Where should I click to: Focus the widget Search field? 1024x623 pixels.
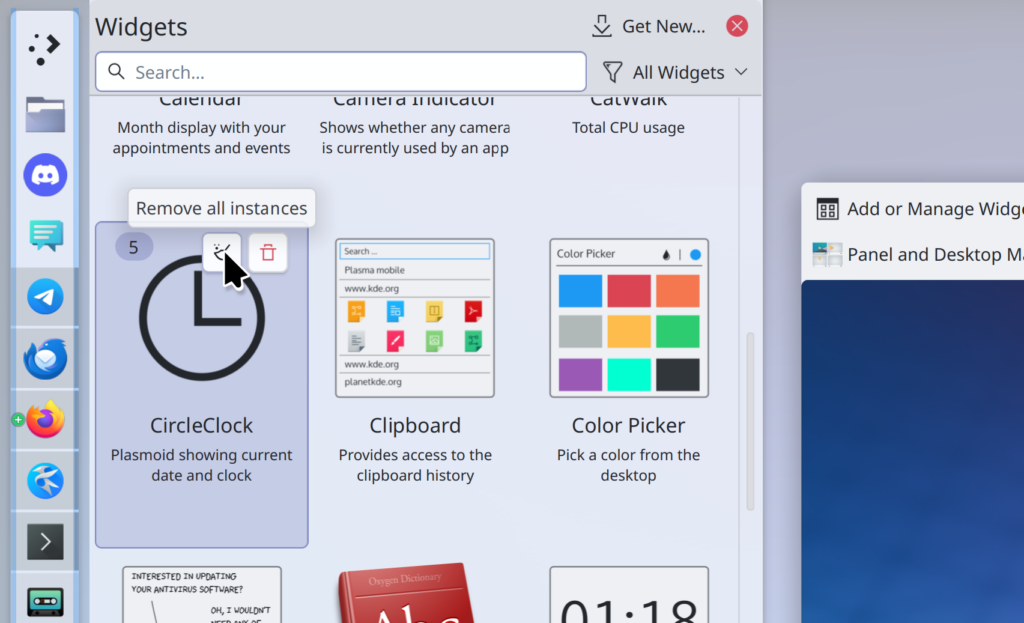coord(340,72)
